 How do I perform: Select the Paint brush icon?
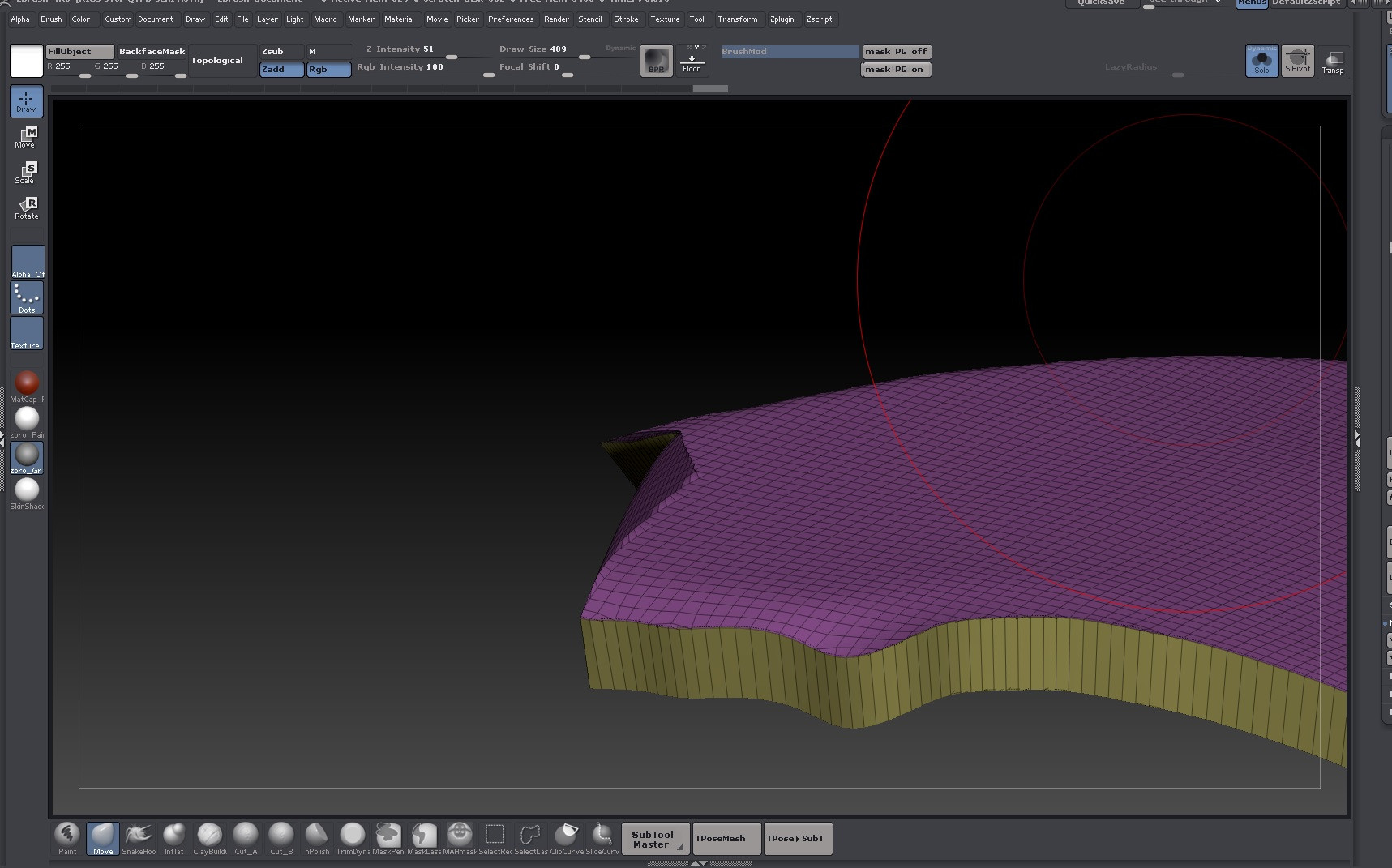67,839
